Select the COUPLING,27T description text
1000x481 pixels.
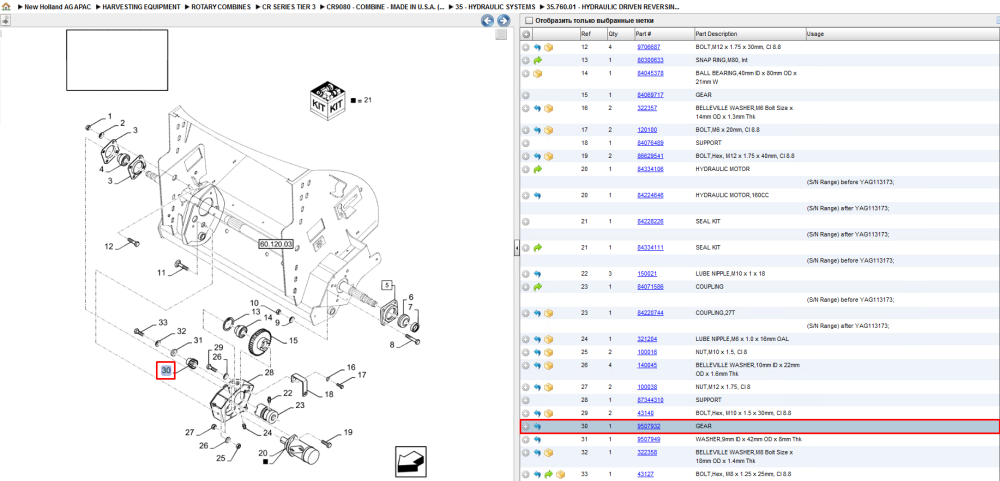point(716,313)
